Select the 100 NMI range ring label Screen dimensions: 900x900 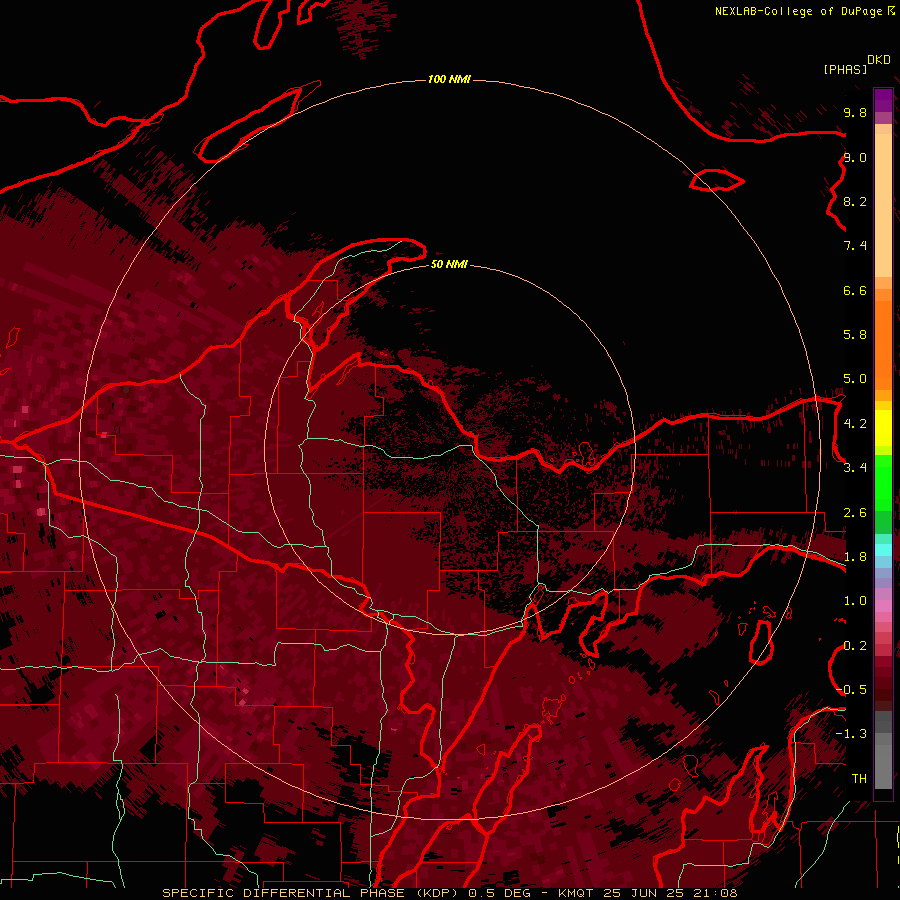(x=449, y=79)
